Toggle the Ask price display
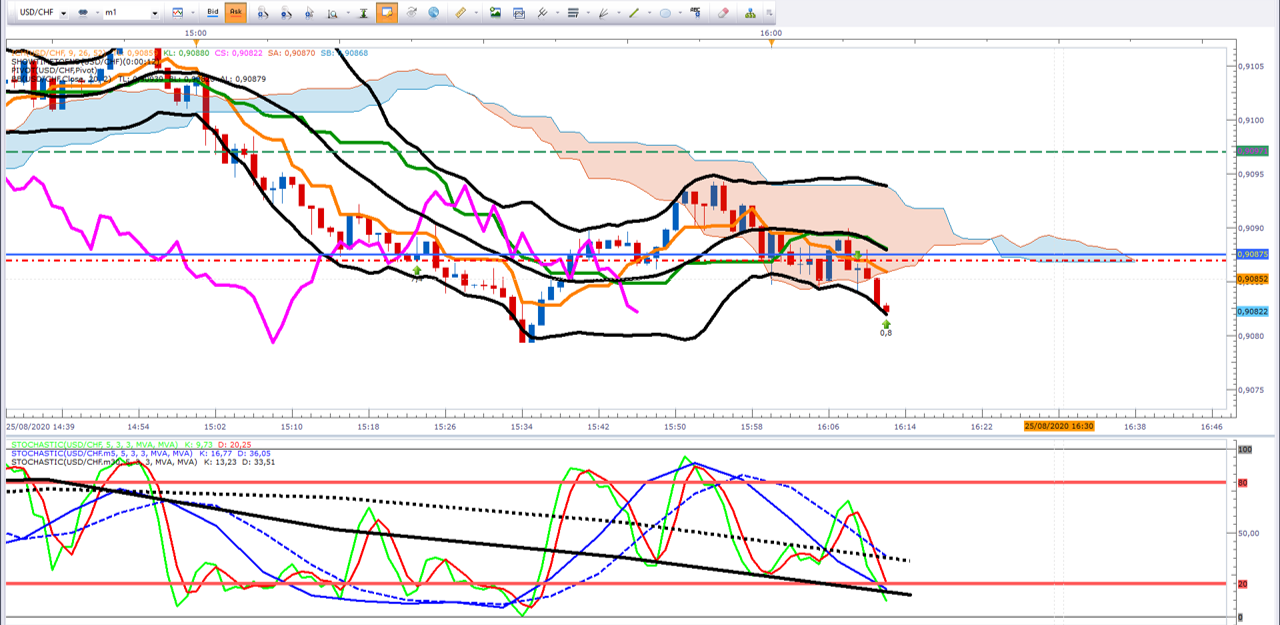The height and width of the screenshot is (625, 1280). coord(236,13)
